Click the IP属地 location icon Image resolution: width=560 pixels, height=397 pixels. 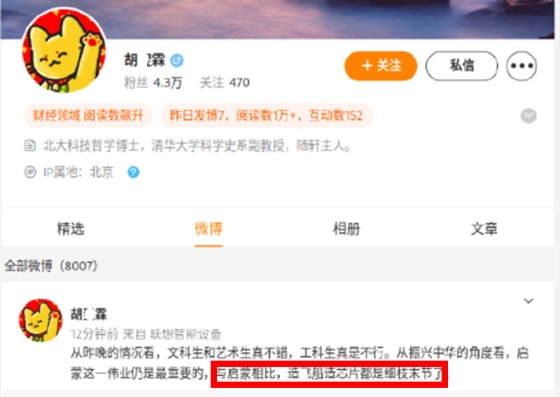(30, 172)
